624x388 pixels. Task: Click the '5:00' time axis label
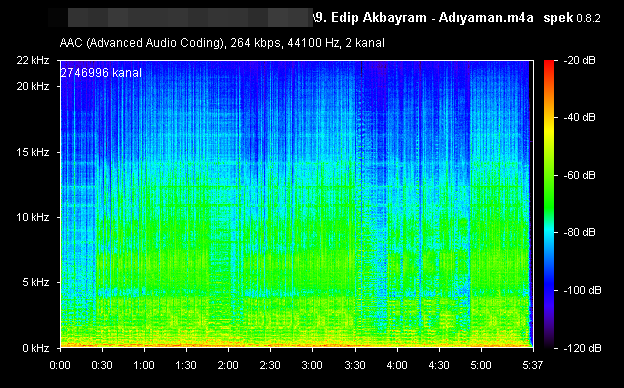pyautogui.click(x=481, y=365)
